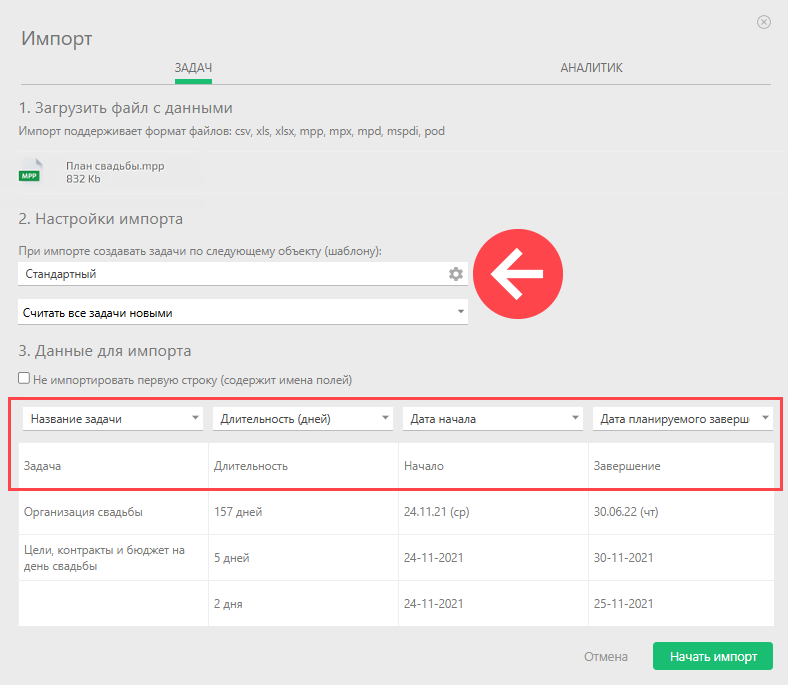
Task: Click the '832 Kb' file size text
Action: [x=83, y=179]
